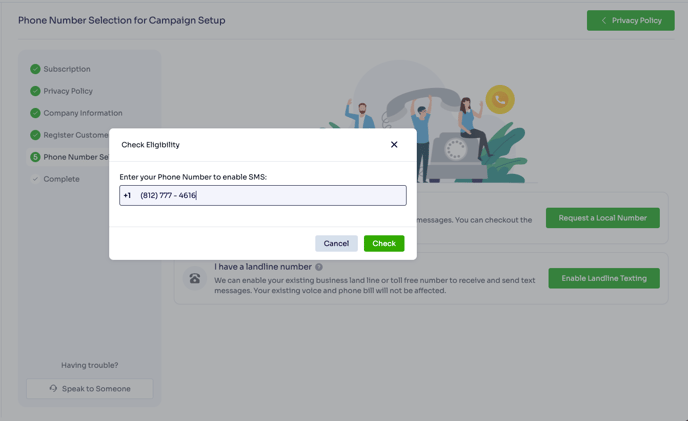Click the phone number input field
Screen dimensions: 688x421
click(270, 195)
